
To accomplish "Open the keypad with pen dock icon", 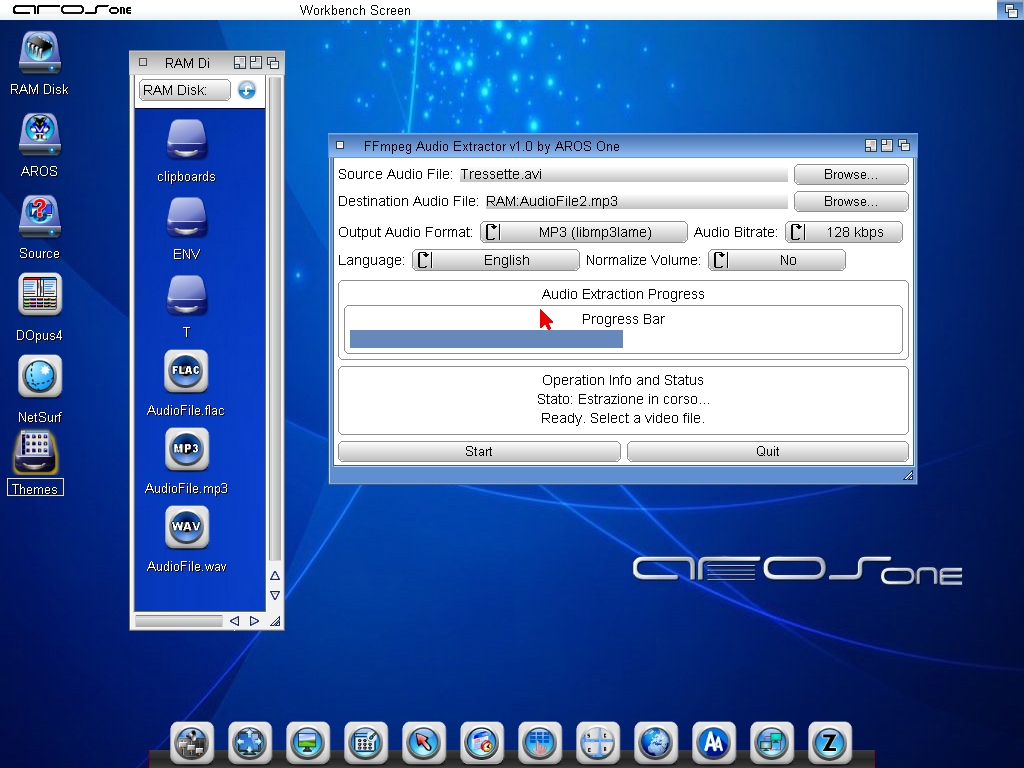I will pyautogui.click(x=366, y=743).
